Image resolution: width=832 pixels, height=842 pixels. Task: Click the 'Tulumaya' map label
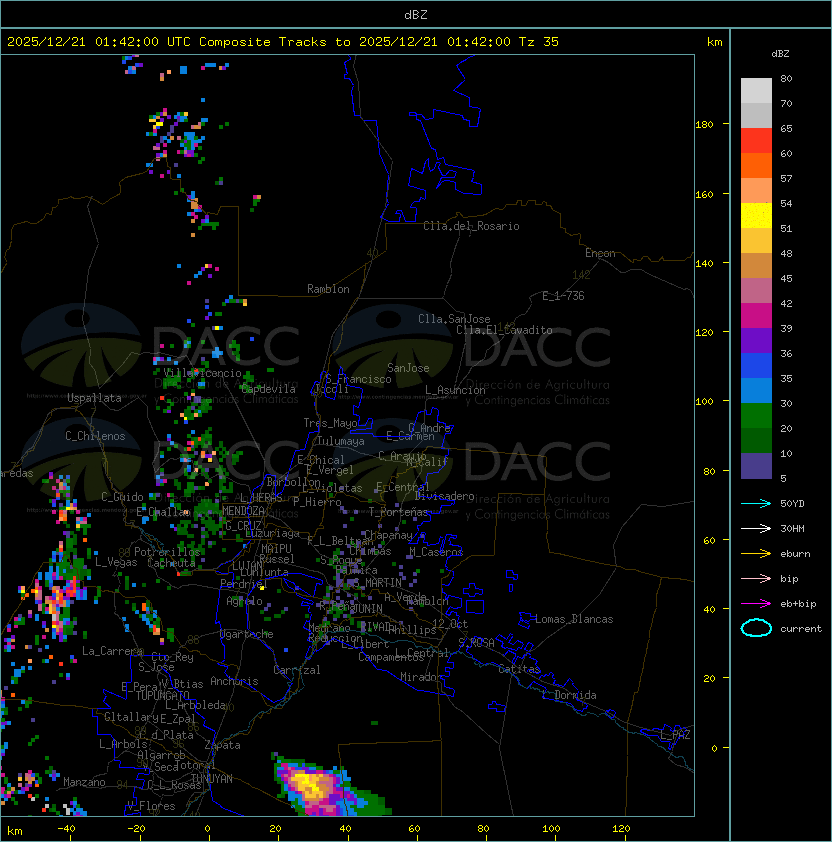click(341, 441)
